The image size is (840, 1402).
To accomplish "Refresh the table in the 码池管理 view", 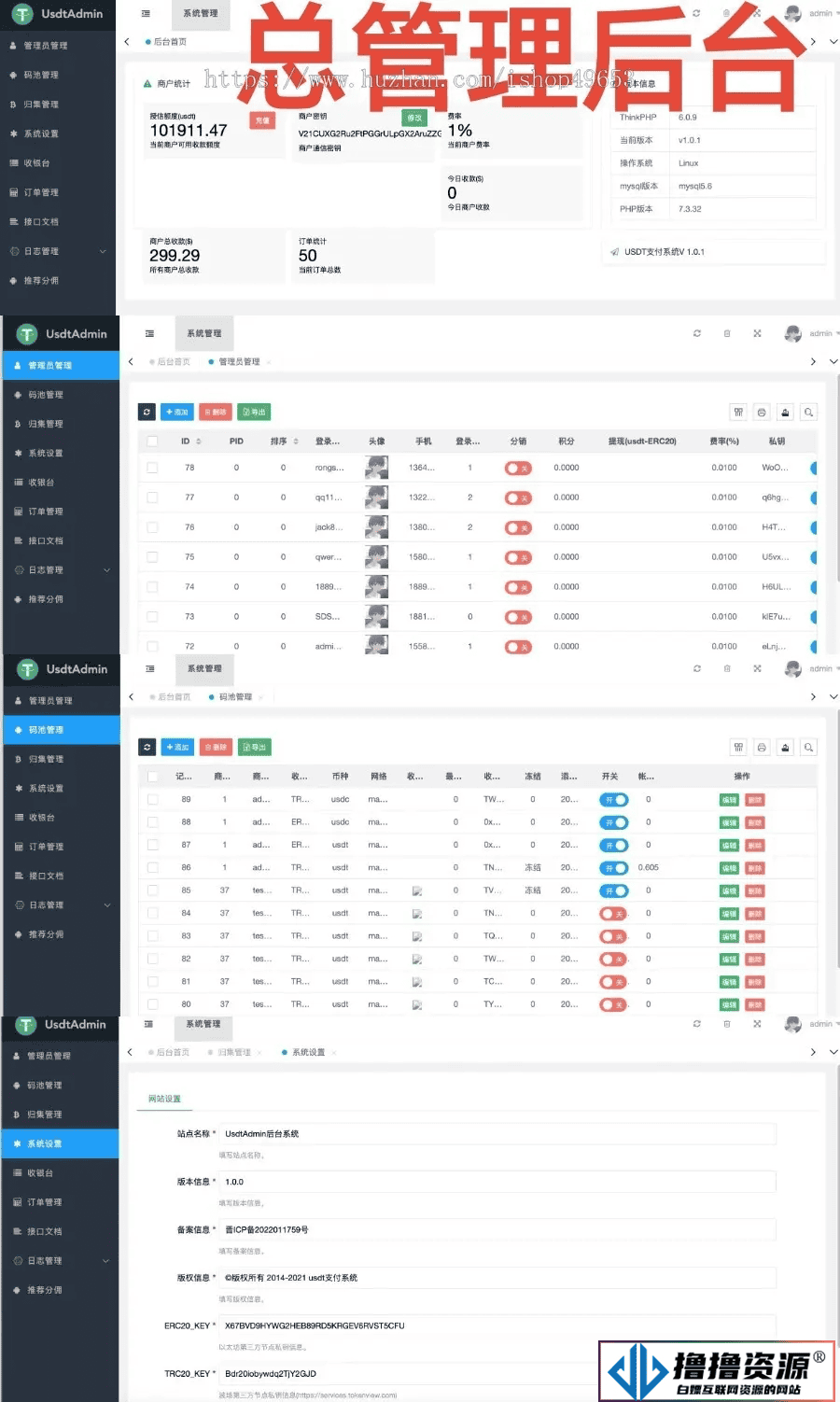I will click(x=147, y=747).
